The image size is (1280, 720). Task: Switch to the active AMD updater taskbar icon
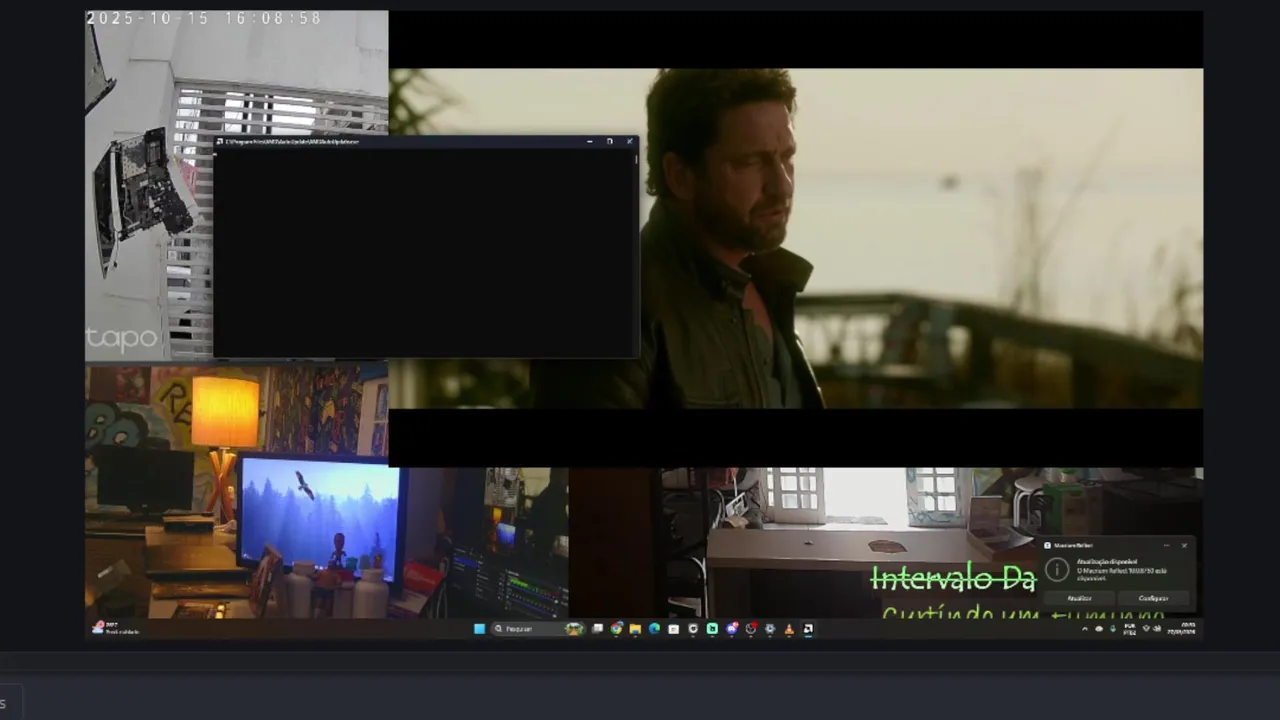(x=807, y=629)
